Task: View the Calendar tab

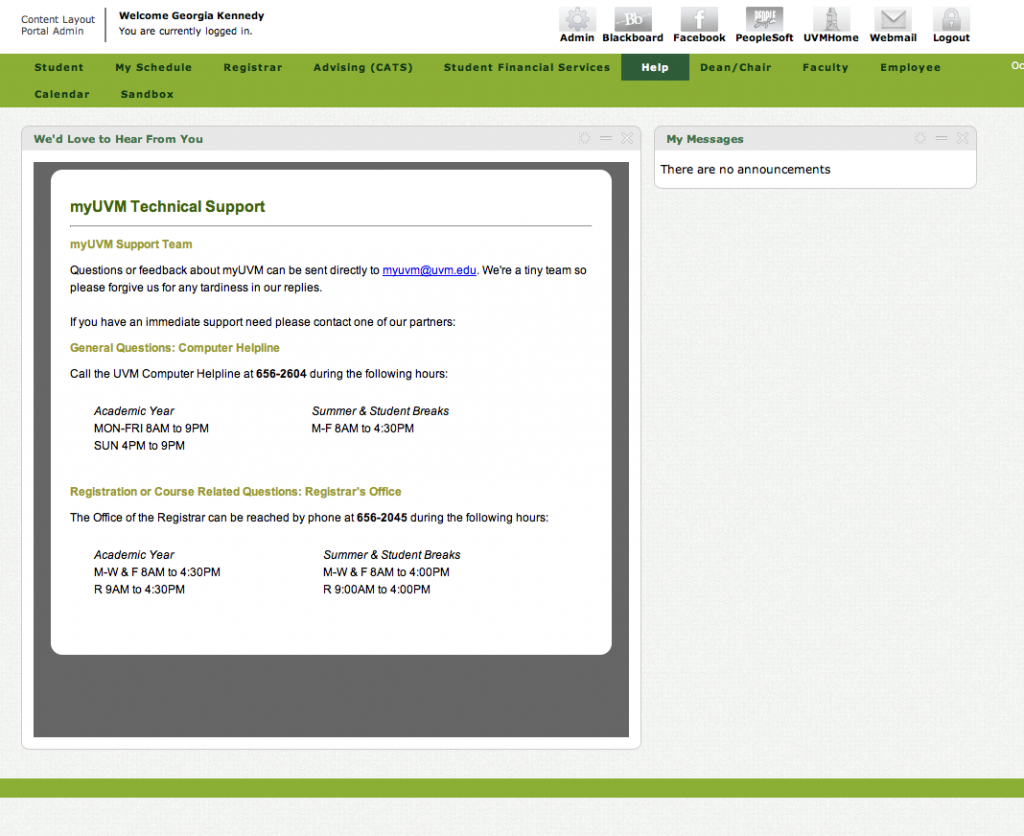Action: [62, 94]
